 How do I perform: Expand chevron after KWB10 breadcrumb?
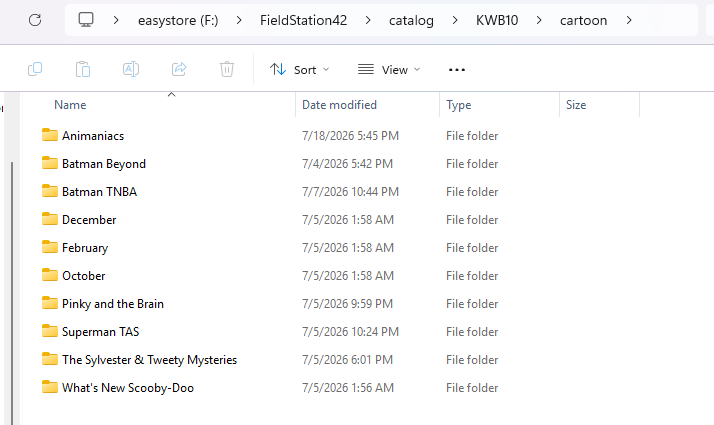pyautogui.click(x=539, y=20)
